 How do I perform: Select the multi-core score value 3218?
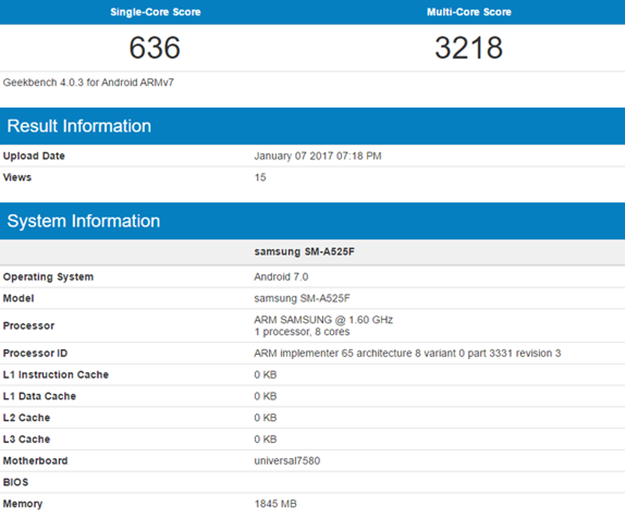coord(469,48)
